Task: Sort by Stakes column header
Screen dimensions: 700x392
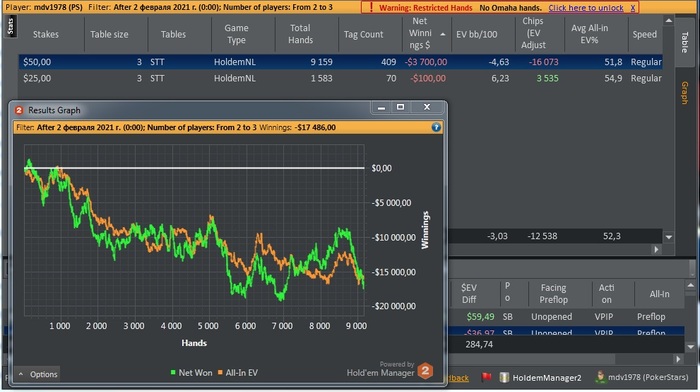Action: (x=46, y=34)
